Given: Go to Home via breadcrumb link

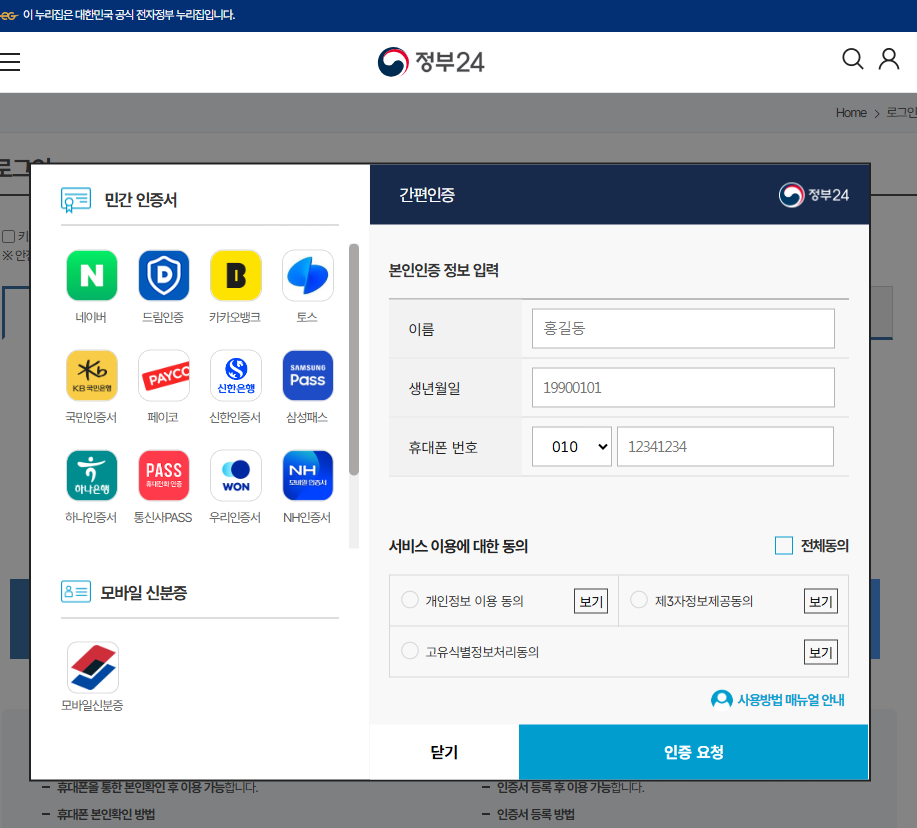Looking at the screenshot, I should [851, 113].
